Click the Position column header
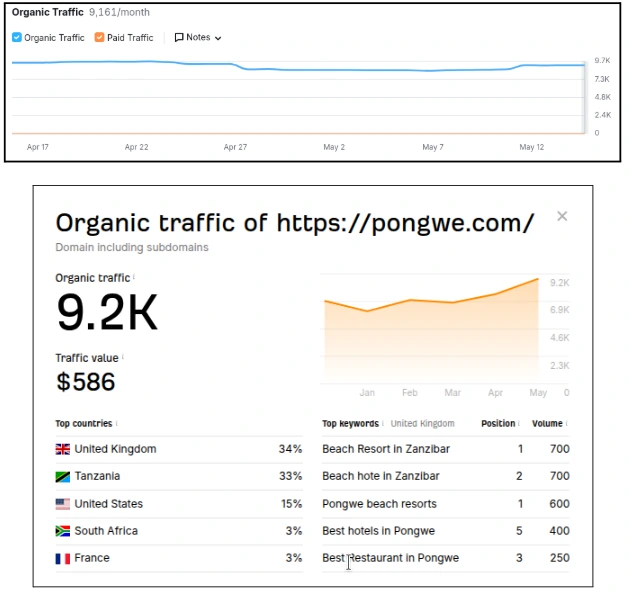 [498, 423]
